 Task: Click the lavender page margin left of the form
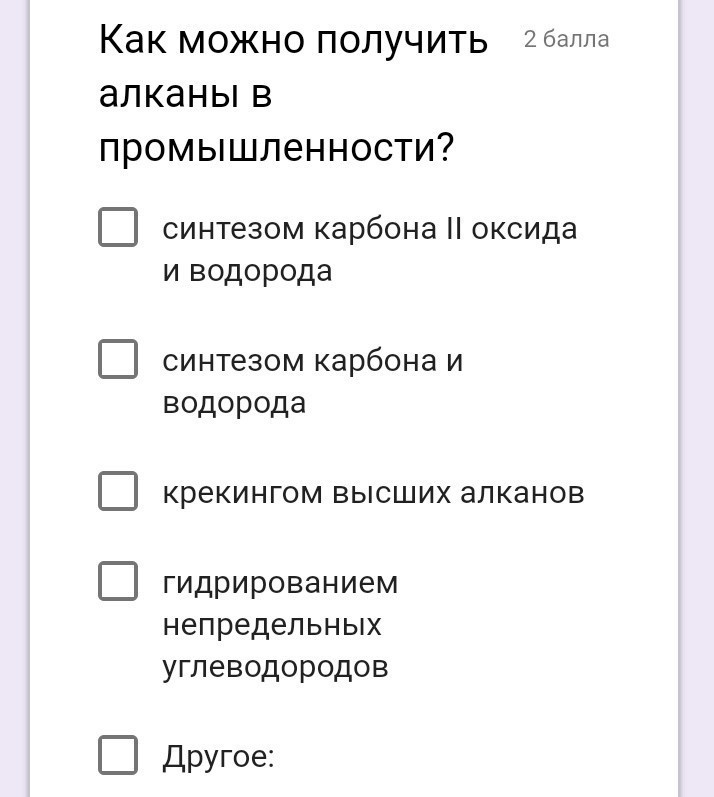(x=14, y=400)
